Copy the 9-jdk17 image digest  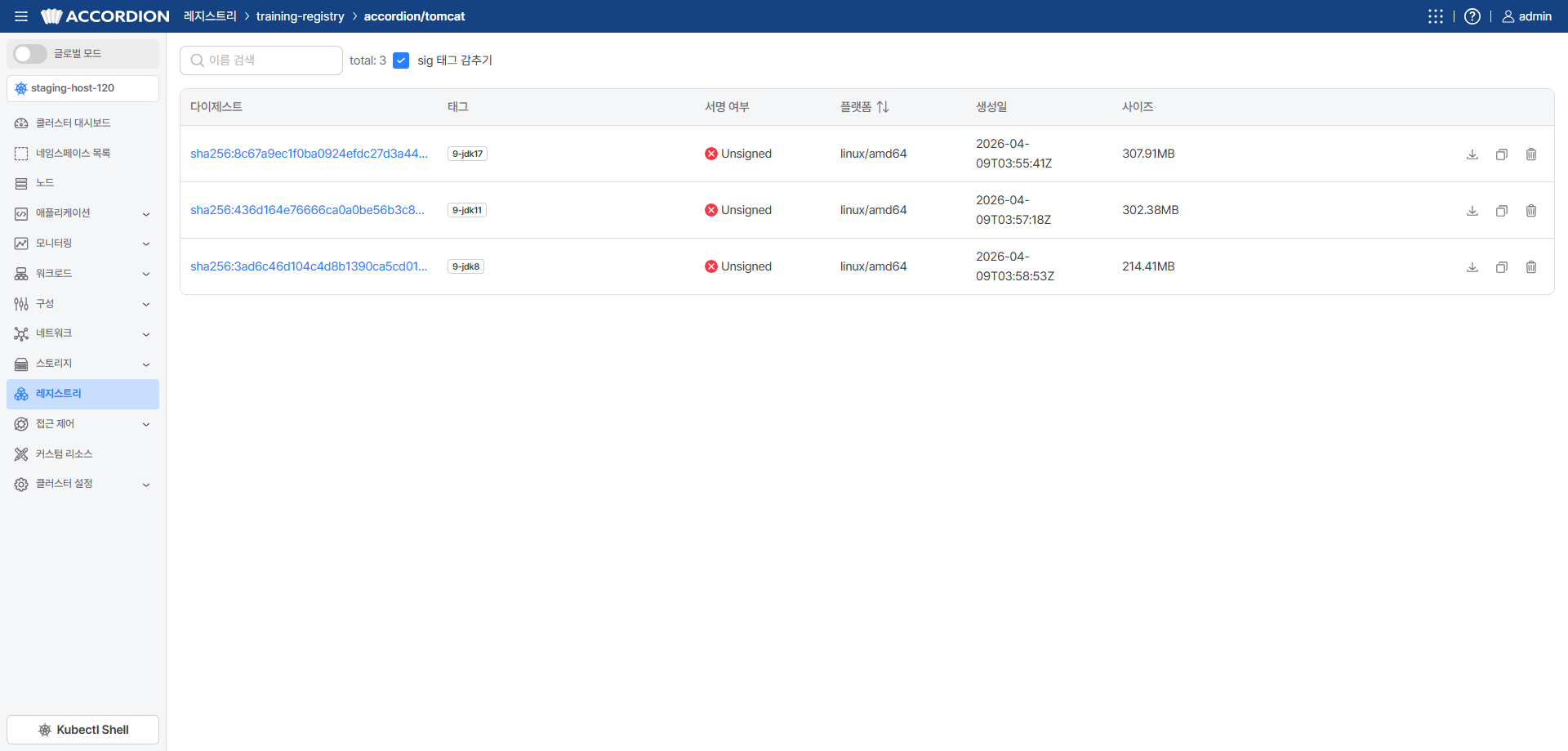(1502, 154)
